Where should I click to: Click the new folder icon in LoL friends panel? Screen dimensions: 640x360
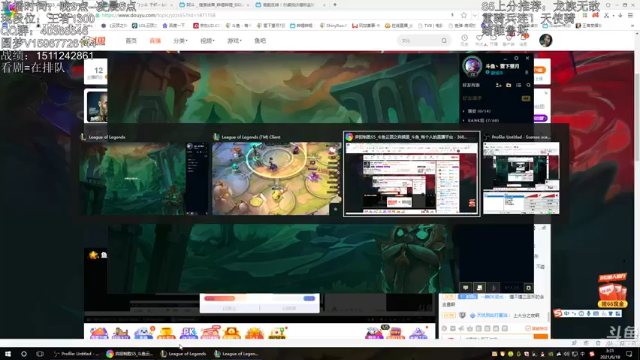click(509, 85)
